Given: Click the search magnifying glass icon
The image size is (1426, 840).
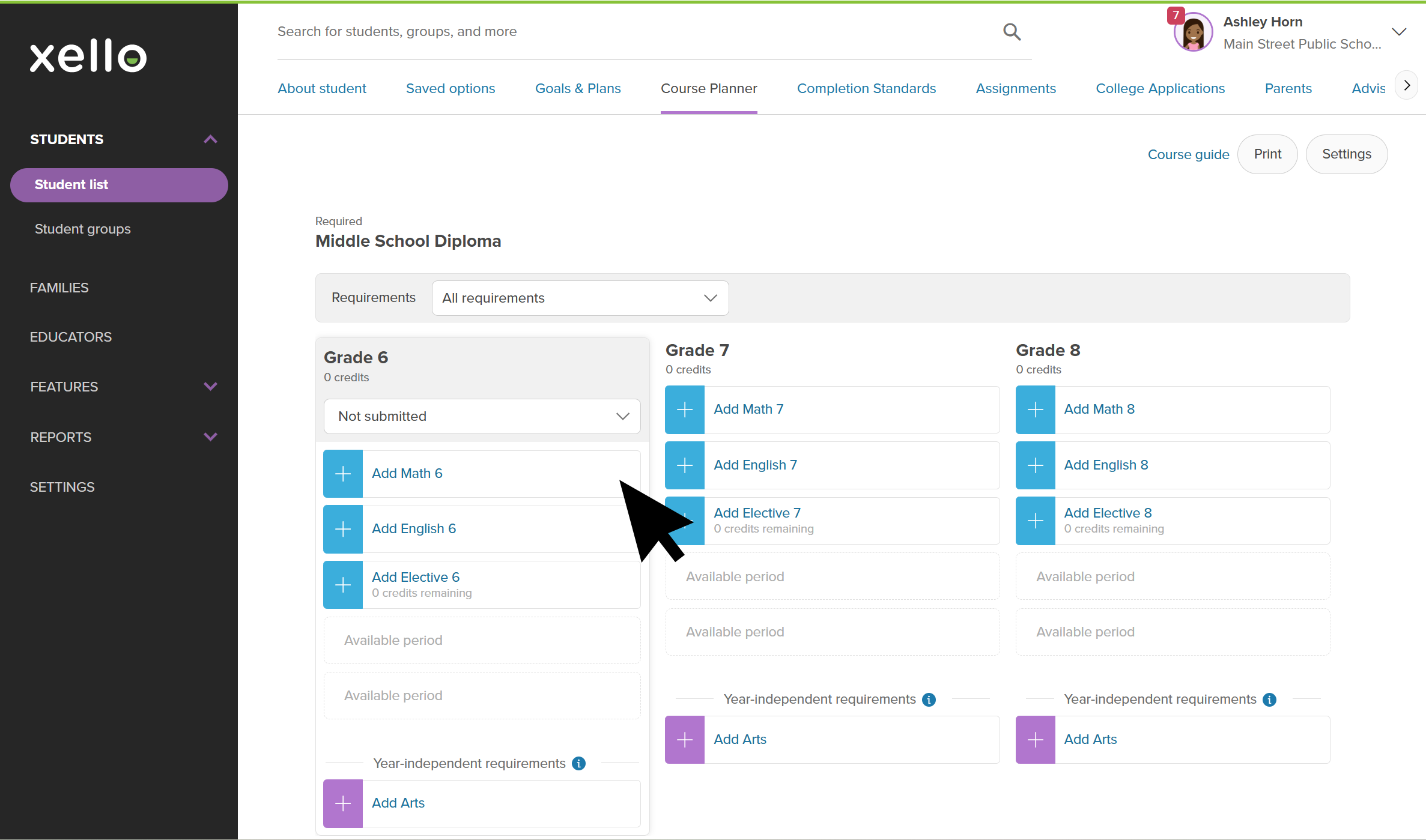Looking at the screenshot, I should coord(1012,32).
